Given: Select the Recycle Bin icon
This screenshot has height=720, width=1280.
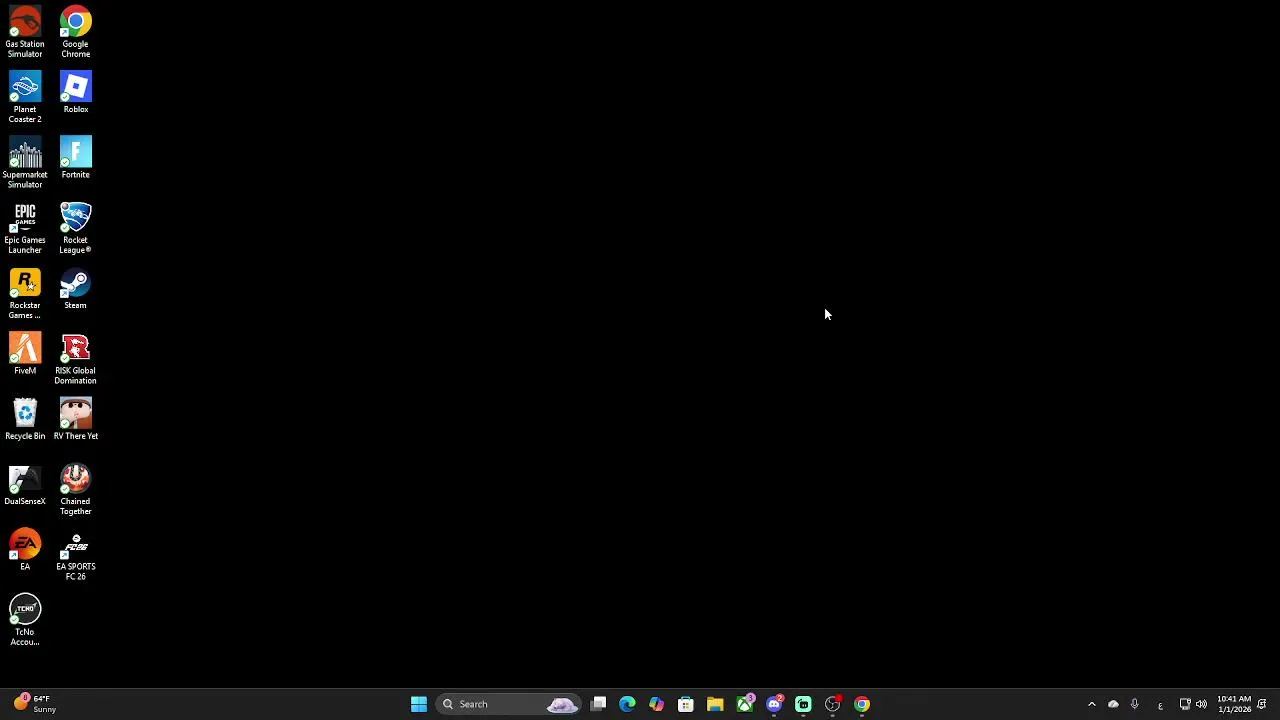Looking at the screenshot, I should tap(25, 419).
